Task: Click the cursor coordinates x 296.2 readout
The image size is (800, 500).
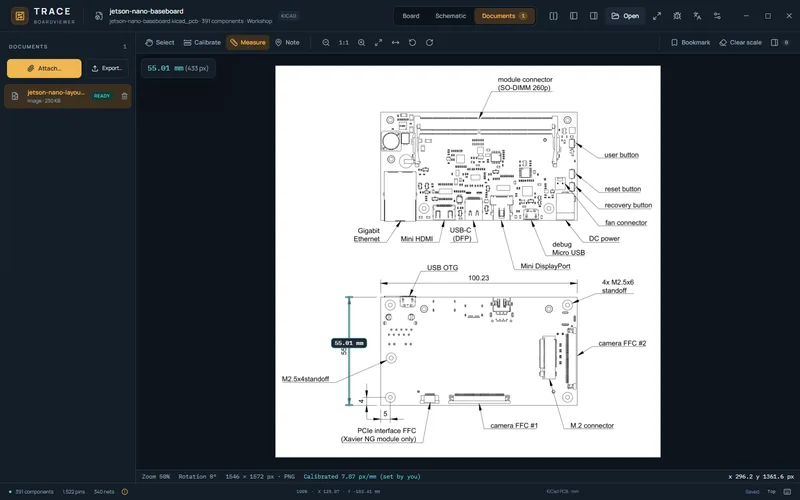Action: (x=761, y=477)
